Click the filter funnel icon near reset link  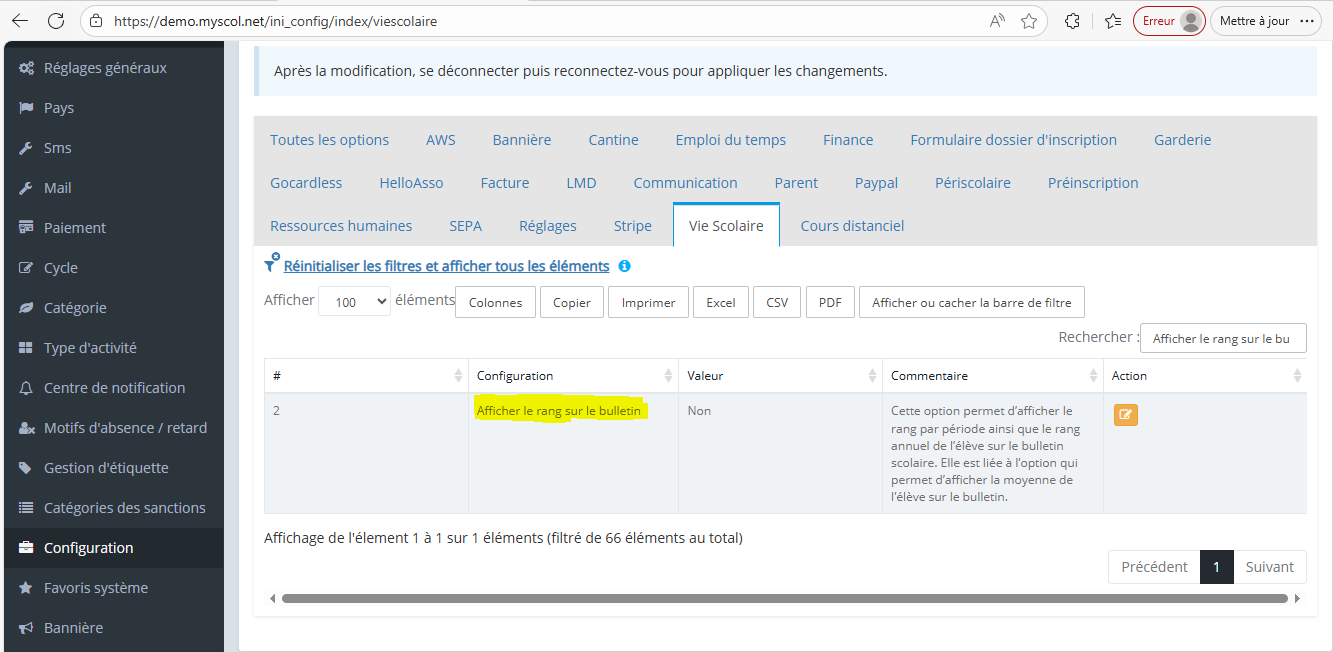[271, 264]
